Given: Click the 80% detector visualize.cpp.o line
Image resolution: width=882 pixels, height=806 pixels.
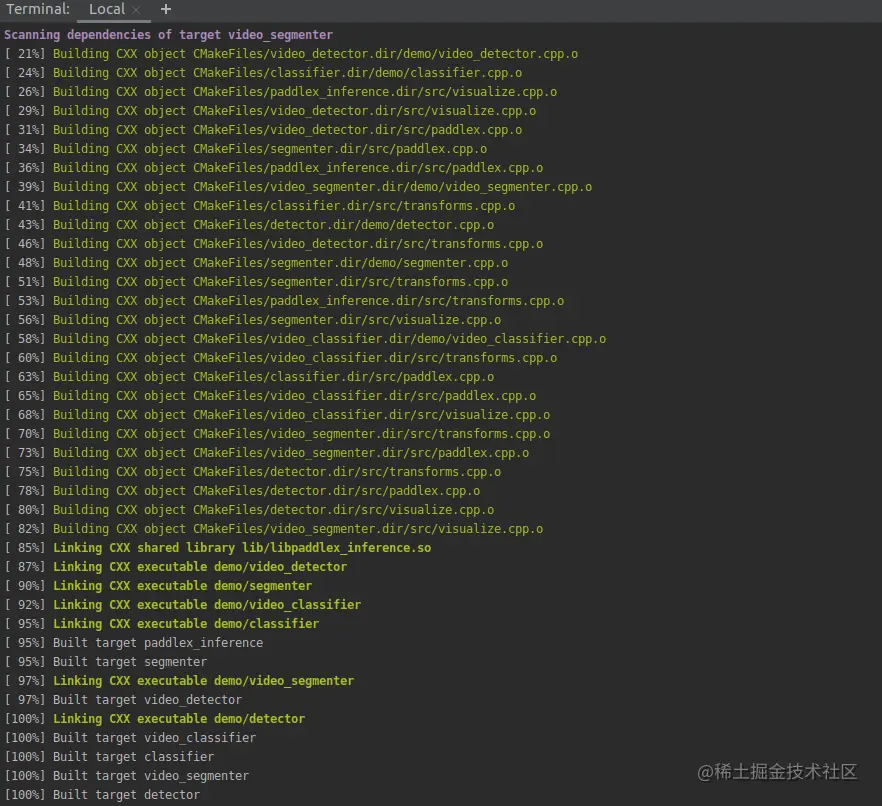Looking at the screenshot, I should coord(249,510).
